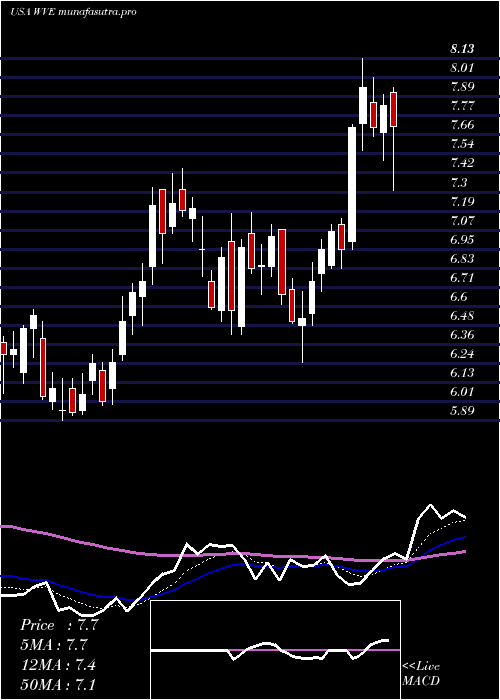Click the '<<Live MACD' label
Image resolution: width=500 pixels, height=700 pixels.
tap(421, 673)
